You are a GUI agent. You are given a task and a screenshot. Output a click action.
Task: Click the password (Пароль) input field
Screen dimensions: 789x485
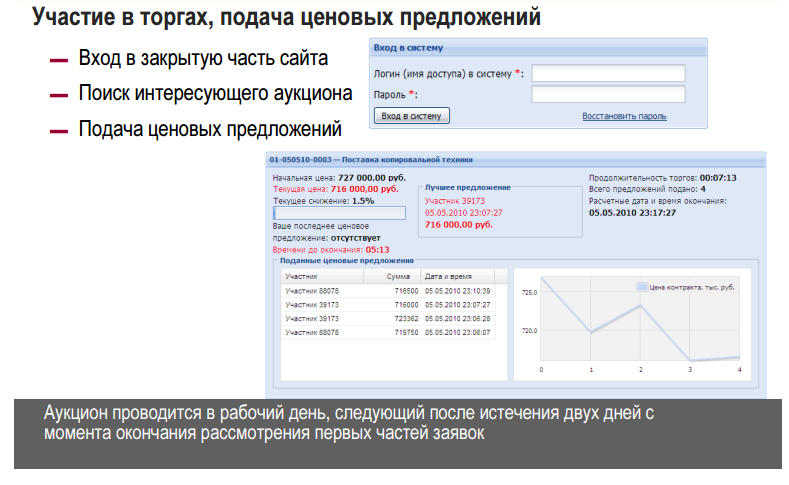(x=607, y=94)
